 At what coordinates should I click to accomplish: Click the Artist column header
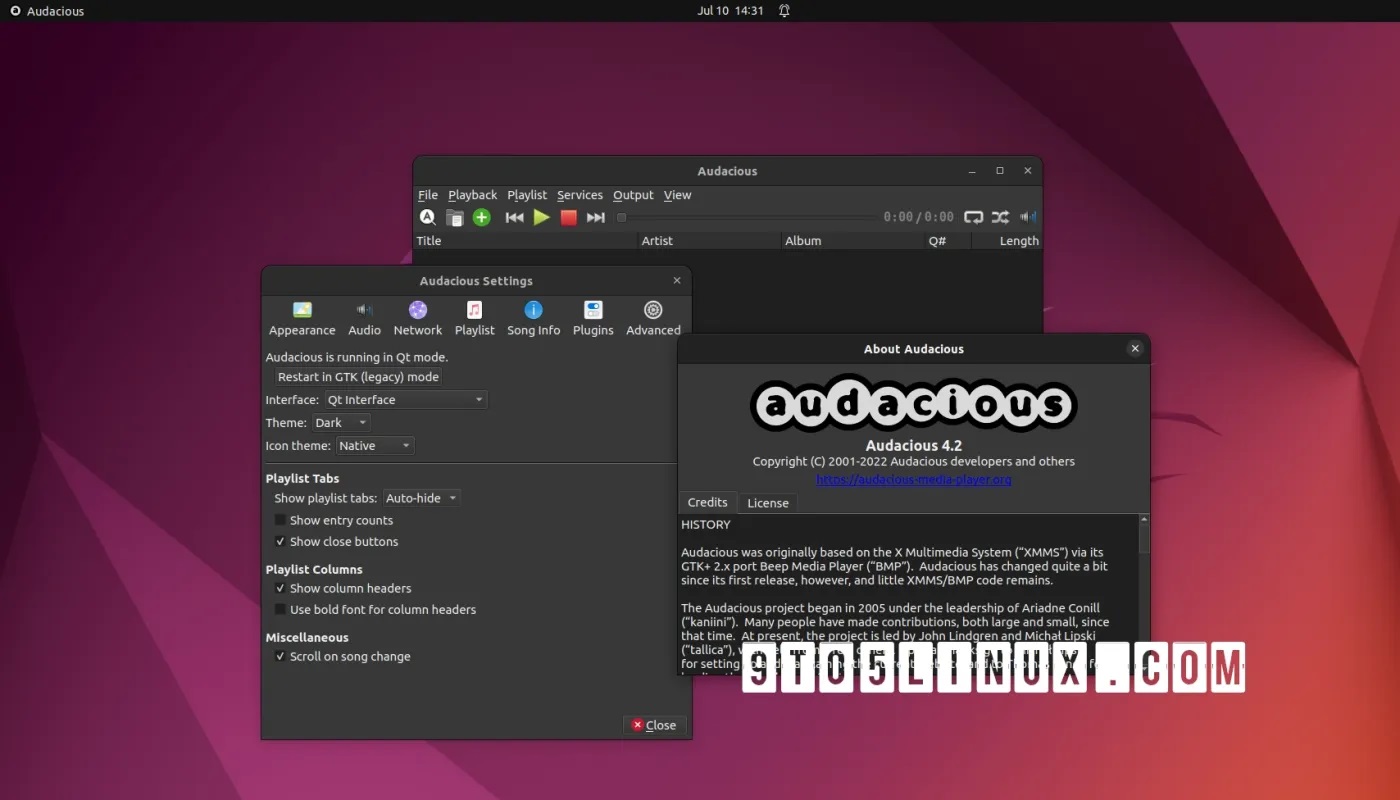click(709, 241)
